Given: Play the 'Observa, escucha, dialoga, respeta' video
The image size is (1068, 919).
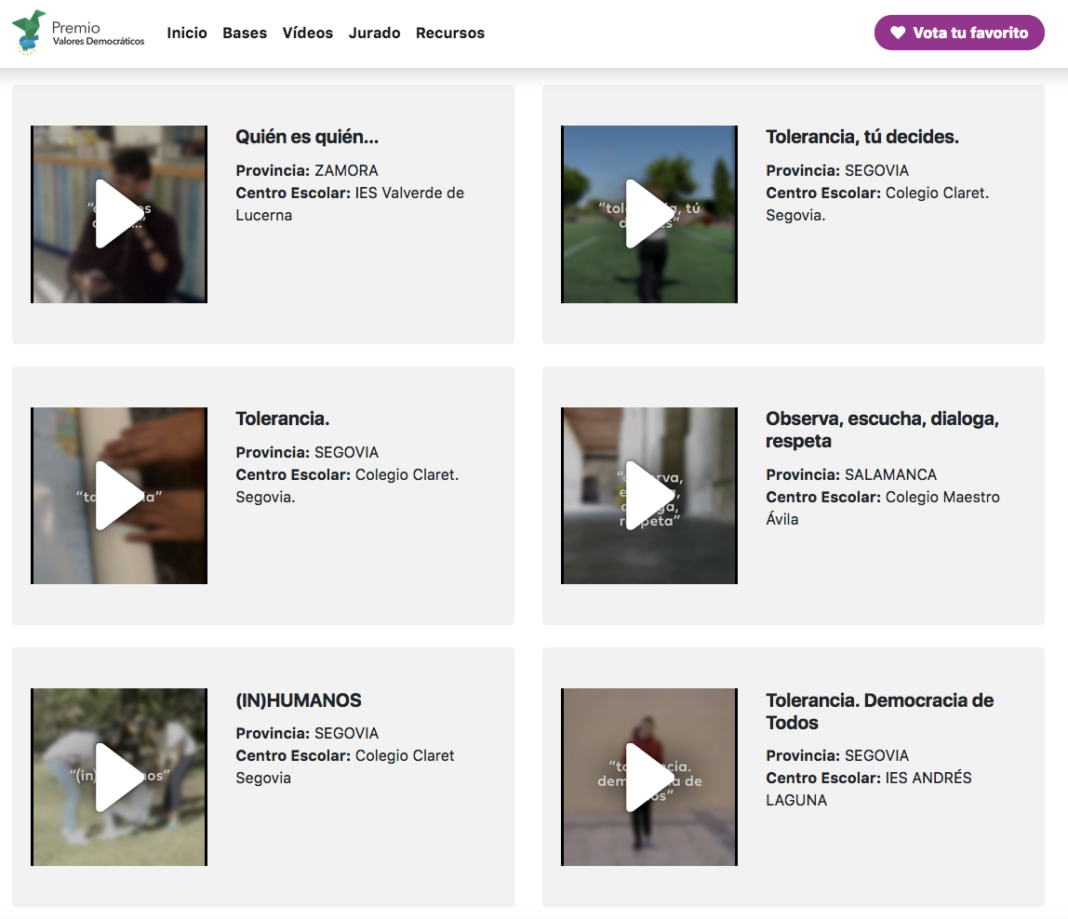Looking at the screenshot, I should click(x=649, y=495).
